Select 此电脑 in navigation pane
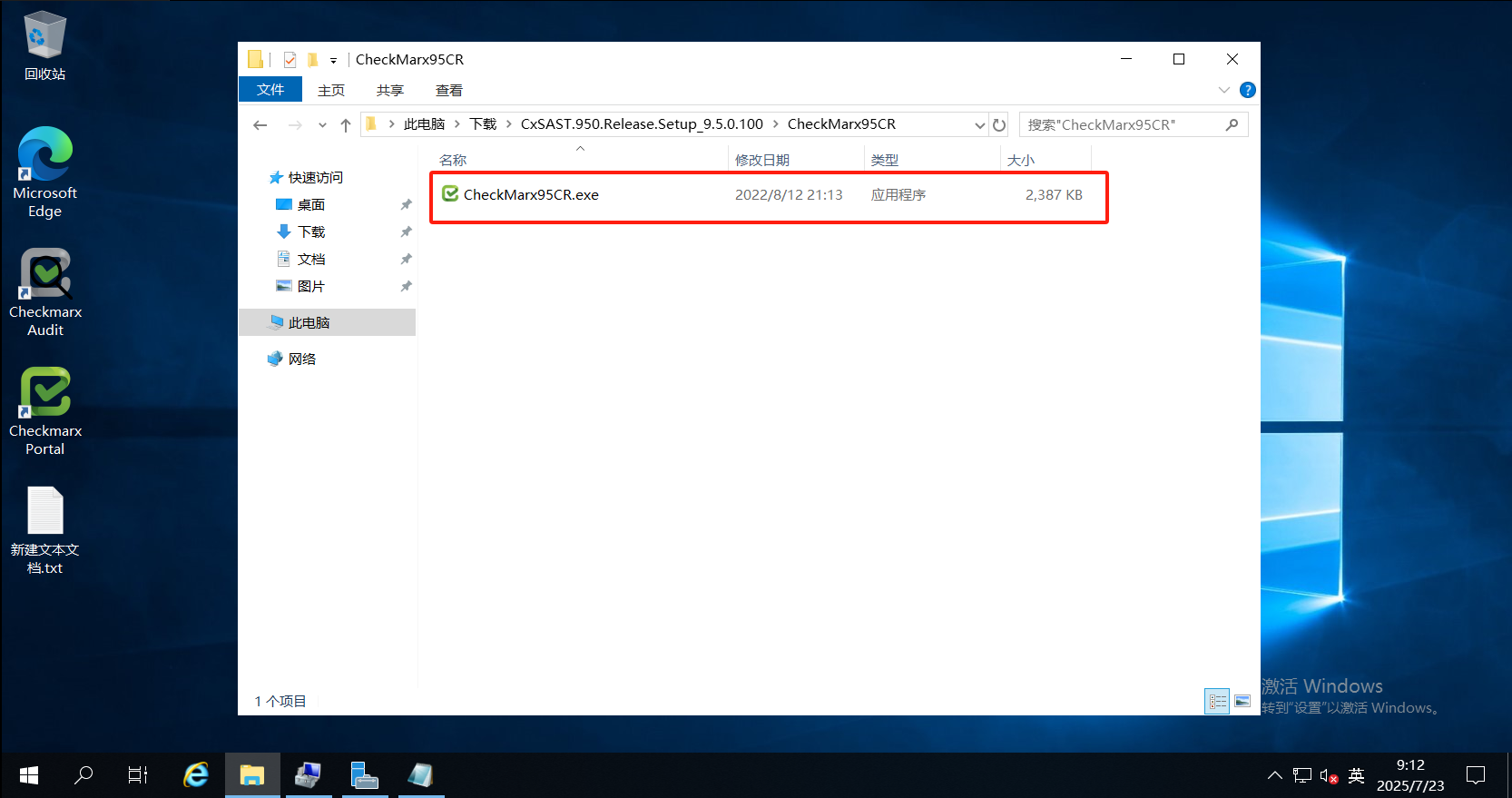The width and height of the screenshot is (1512, 798). pos(327,322)
